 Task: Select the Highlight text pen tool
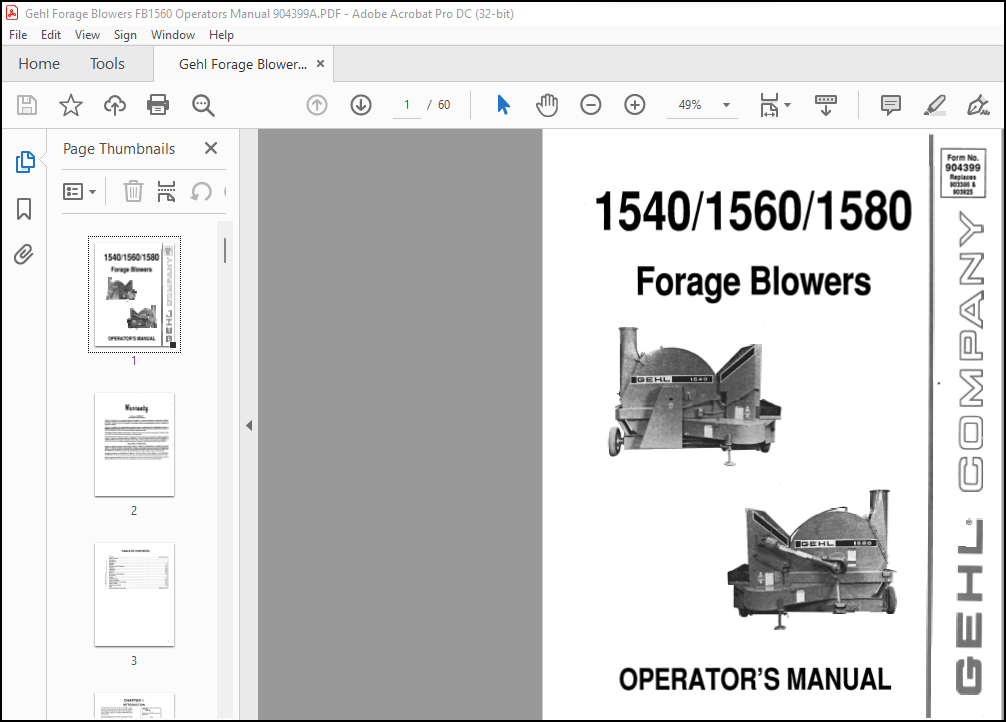[934, 105]
